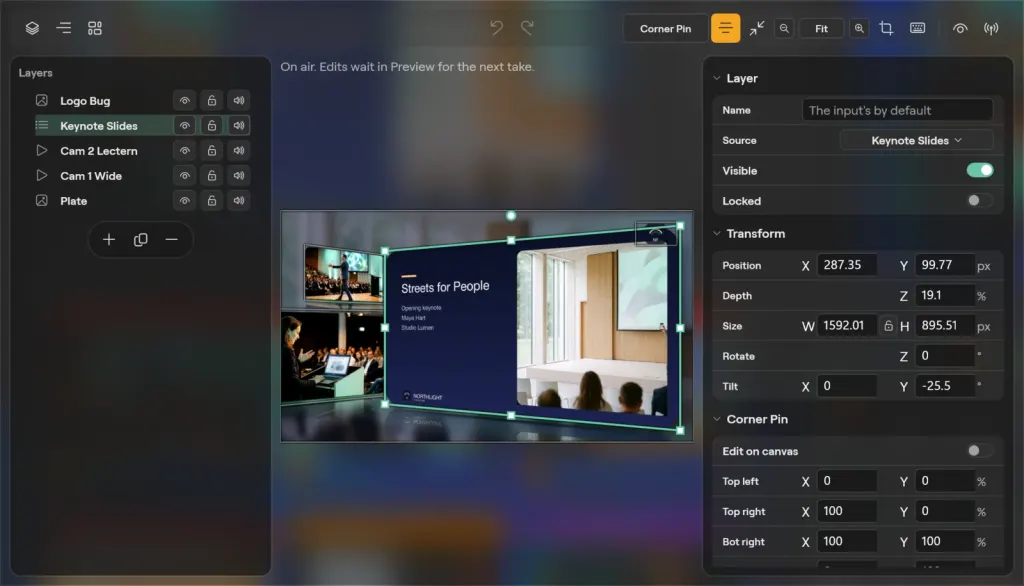
Task: Click the Top right X field
Action: (847, 512)
